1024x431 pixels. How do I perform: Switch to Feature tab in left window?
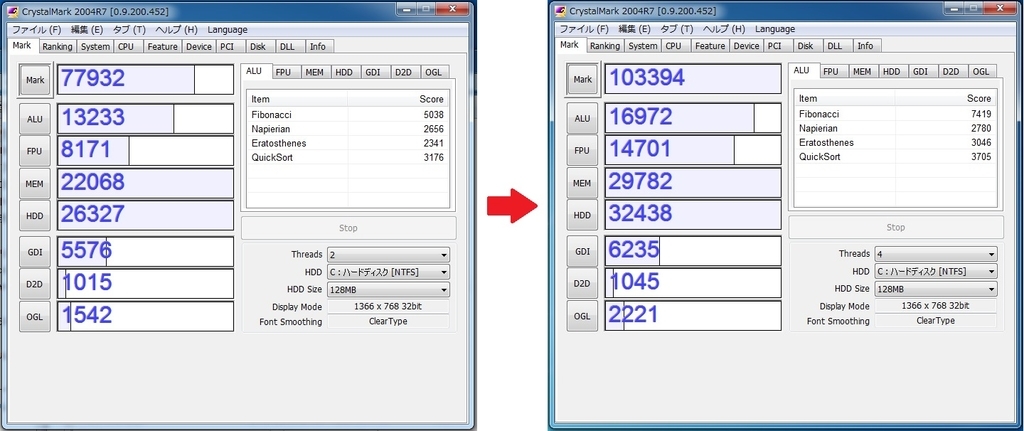[x=162, y=47]
